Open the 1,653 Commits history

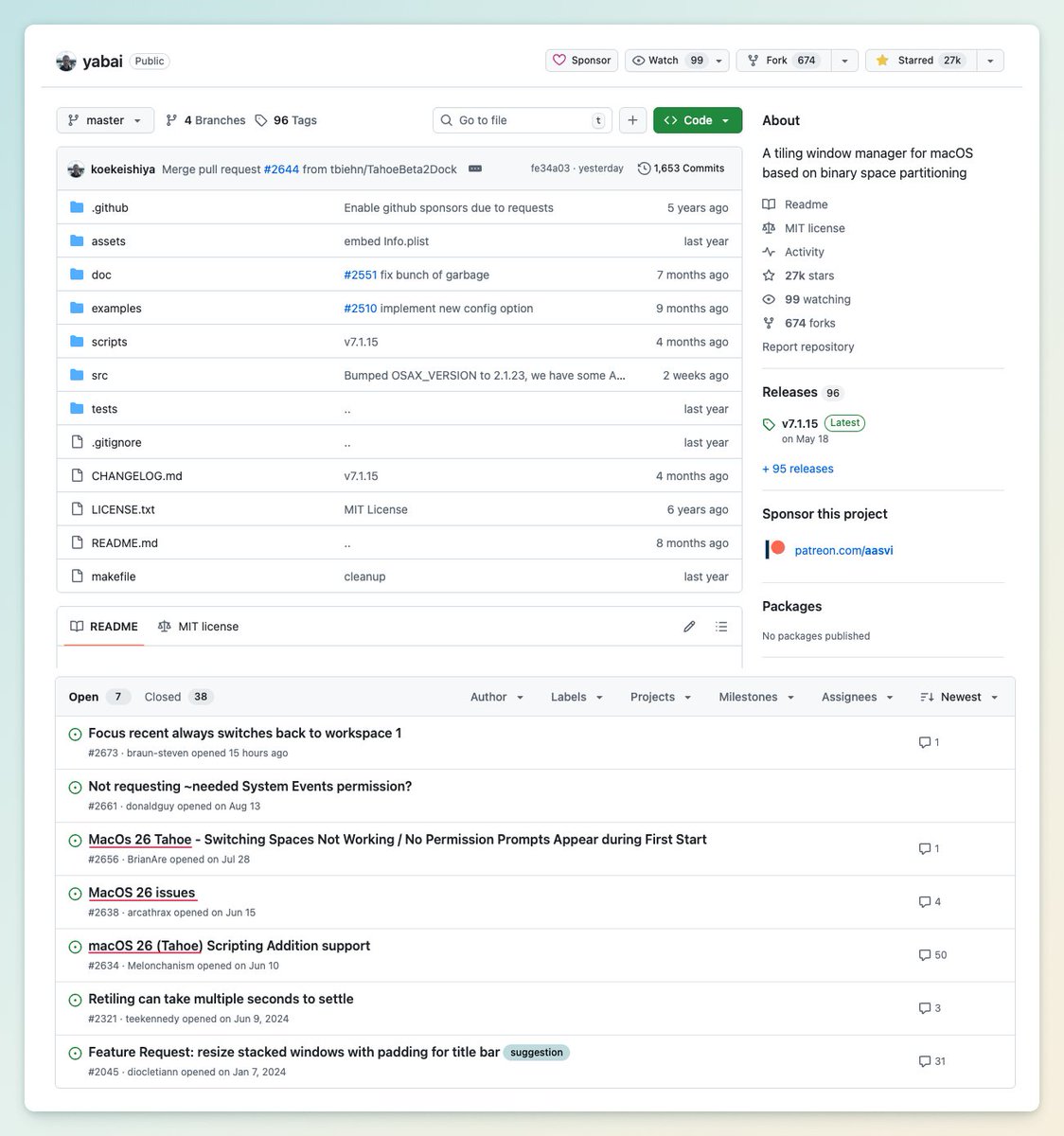coord(682,169)
